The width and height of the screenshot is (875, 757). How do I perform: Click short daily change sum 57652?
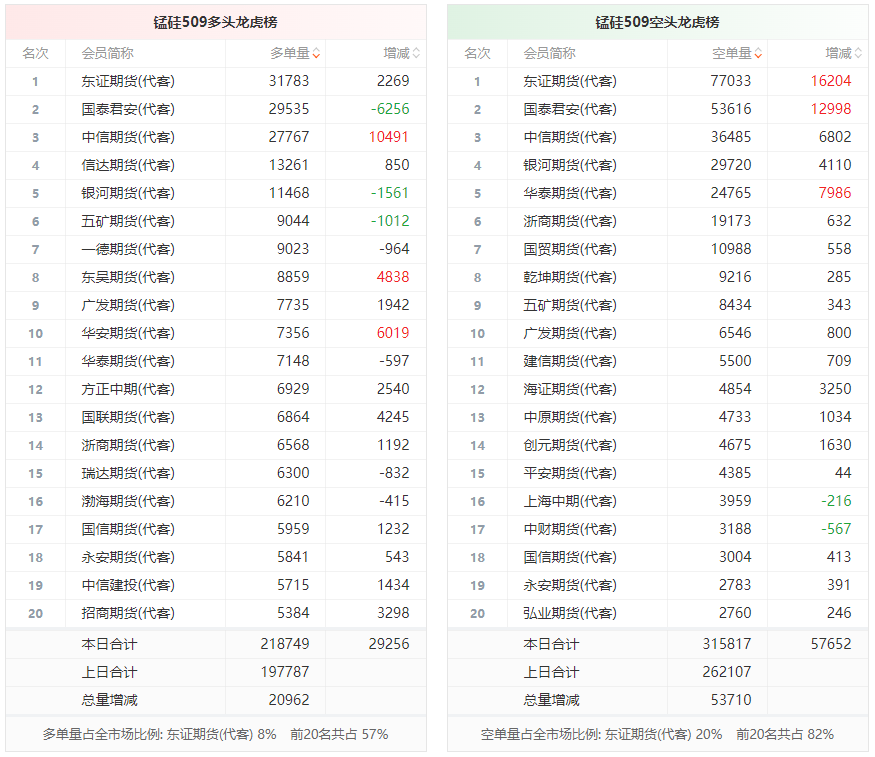(831, 644)
